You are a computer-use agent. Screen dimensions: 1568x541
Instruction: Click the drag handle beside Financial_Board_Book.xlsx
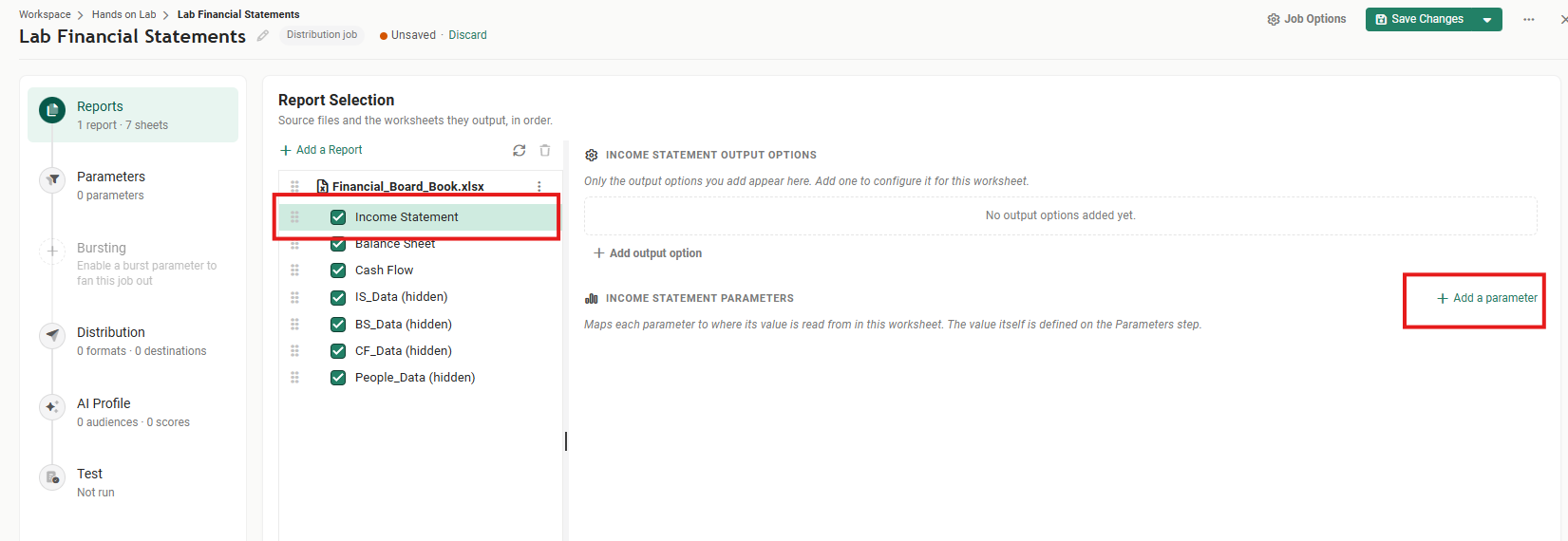click(x=294, y=186)
